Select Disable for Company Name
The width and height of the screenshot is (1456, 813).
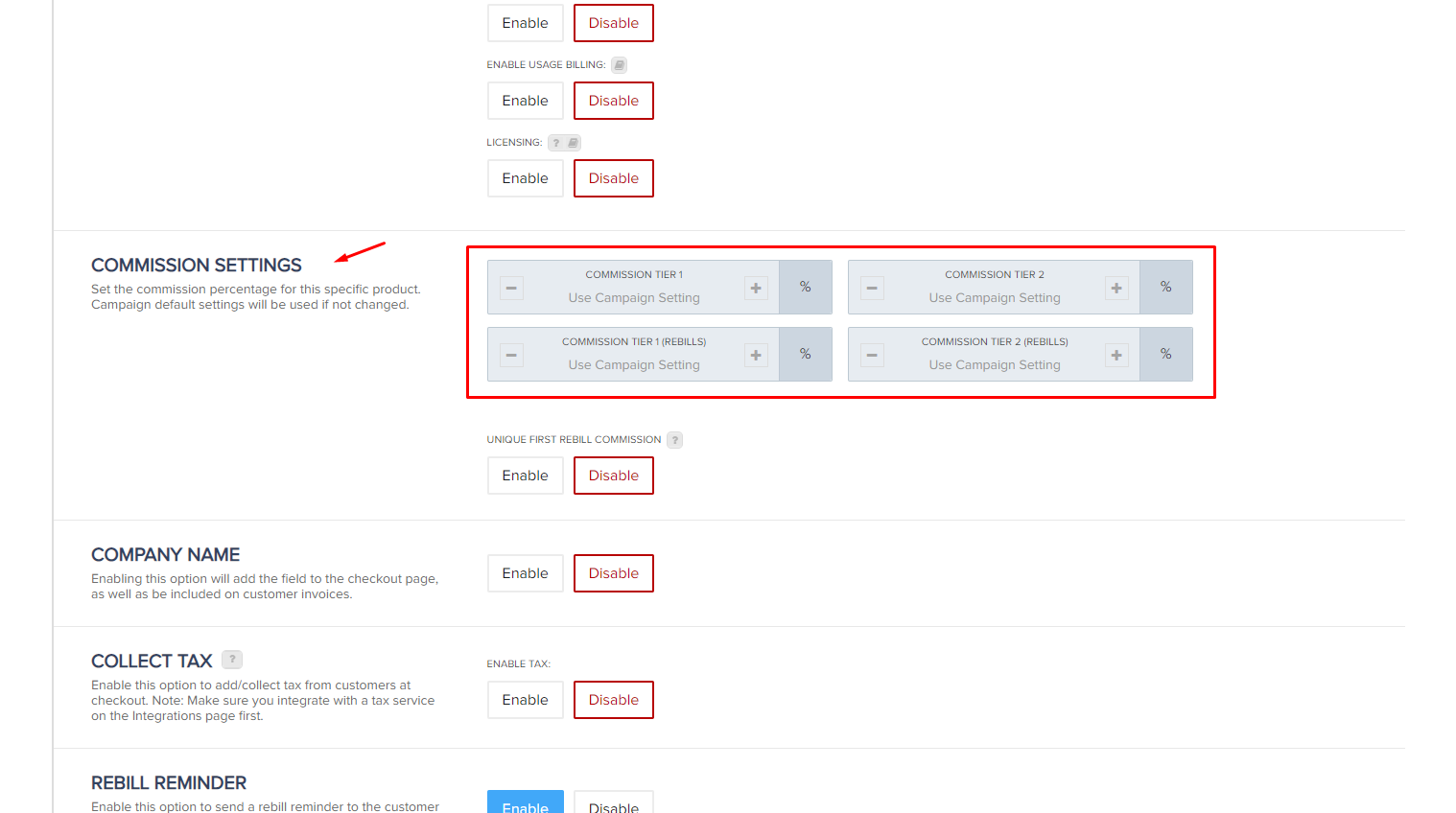click(613, 573)
